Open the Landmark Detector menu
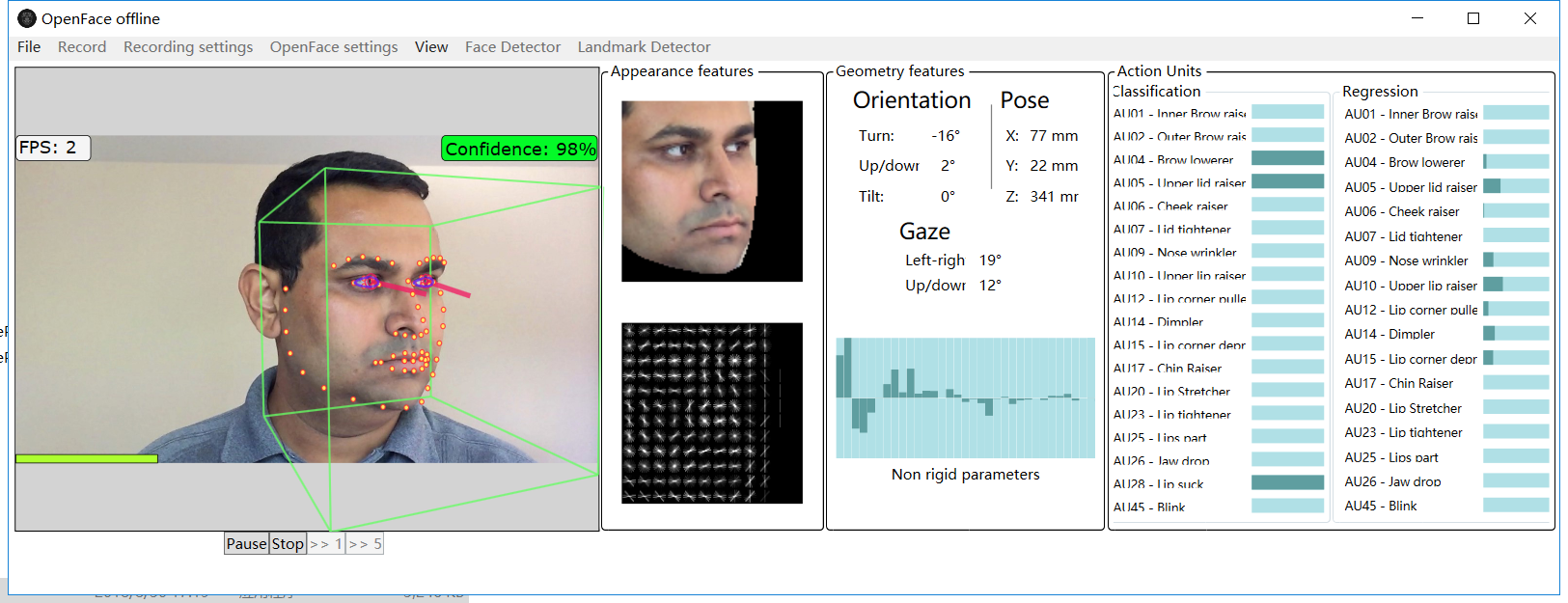1568x603 pixels. point(644,46)
